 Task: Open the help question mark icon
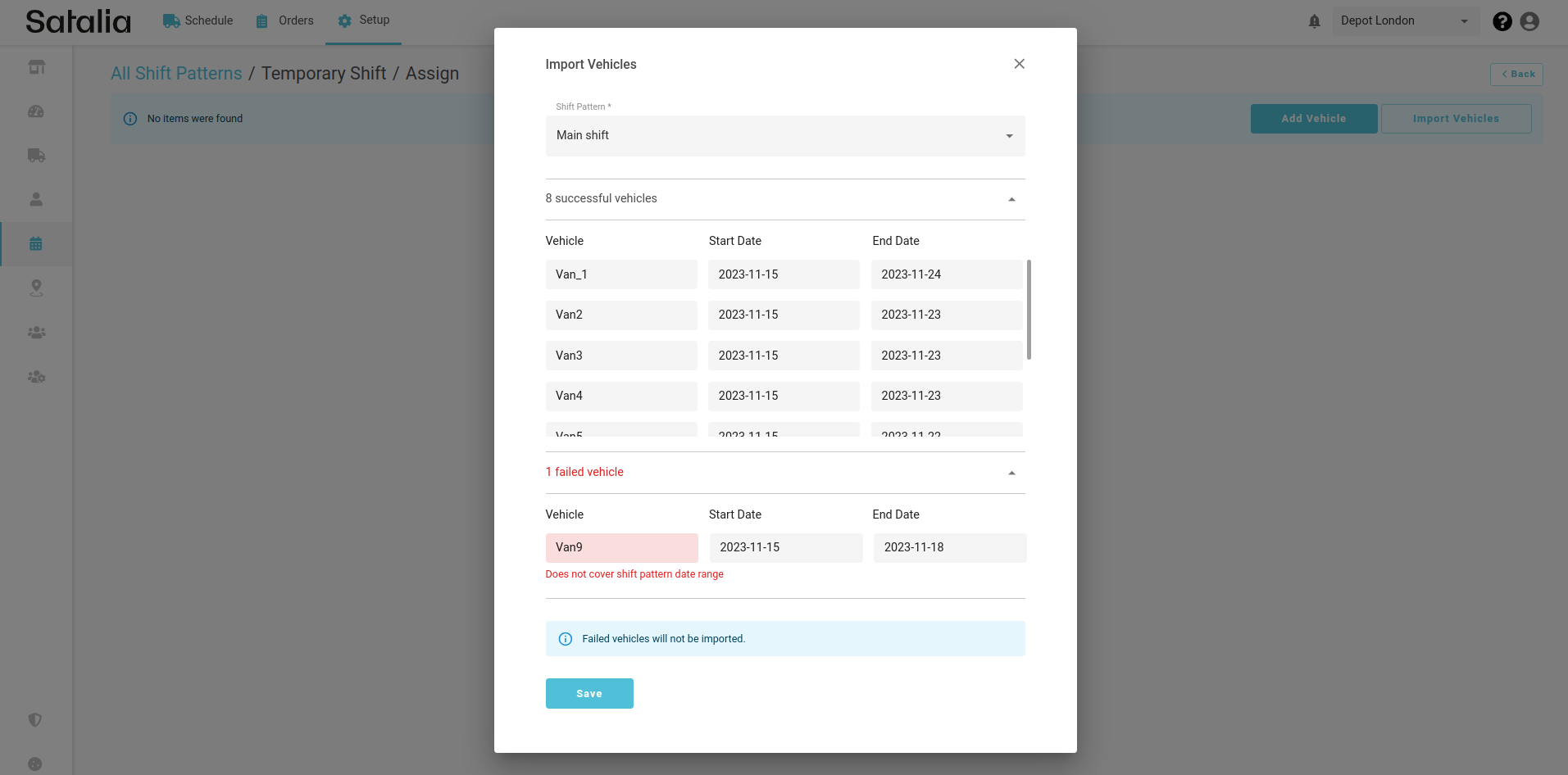tap(1502, 21)
